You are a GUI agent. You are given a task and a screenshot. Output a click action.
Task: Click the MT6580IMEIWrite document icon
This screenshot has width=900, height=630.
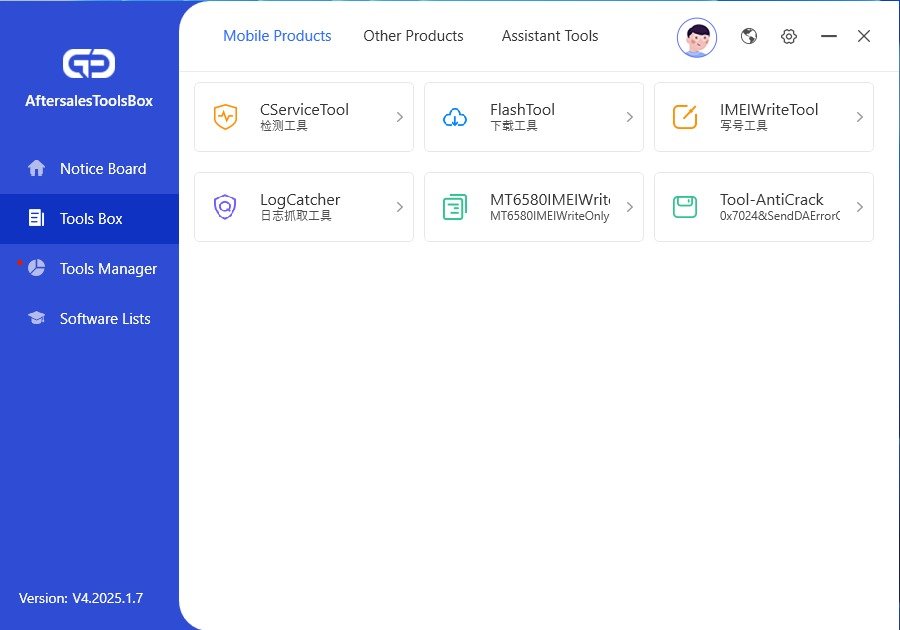[x=455, y=207]
